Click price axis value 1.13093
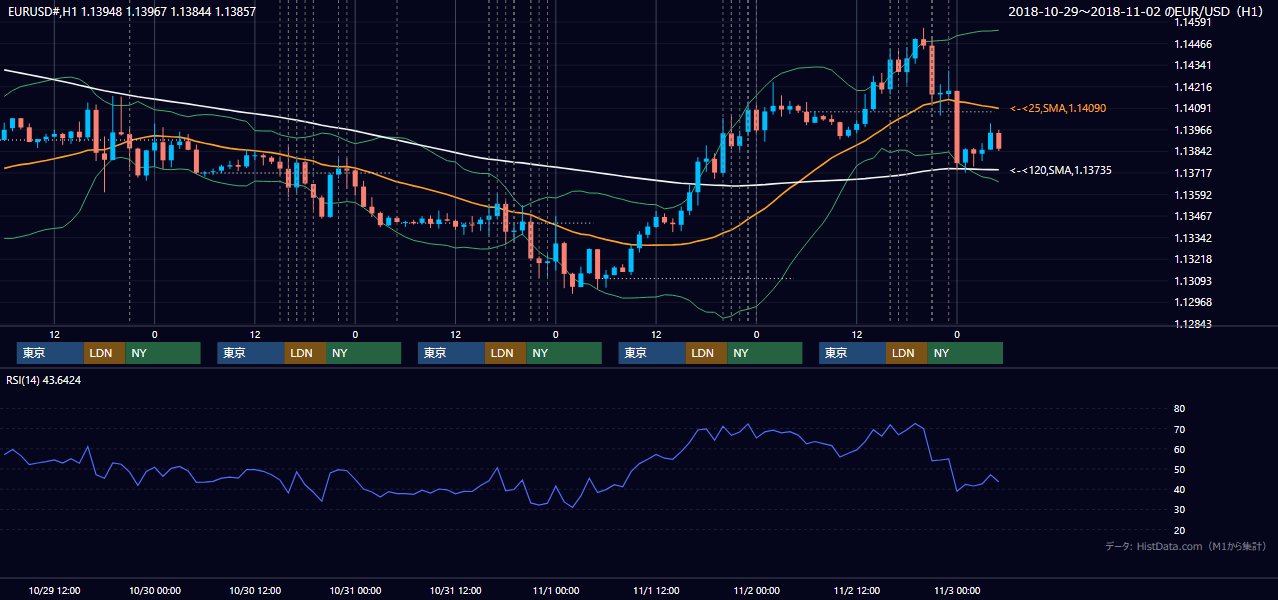The width and height of the screenshot is (1278, 600). click(1193, 281)
